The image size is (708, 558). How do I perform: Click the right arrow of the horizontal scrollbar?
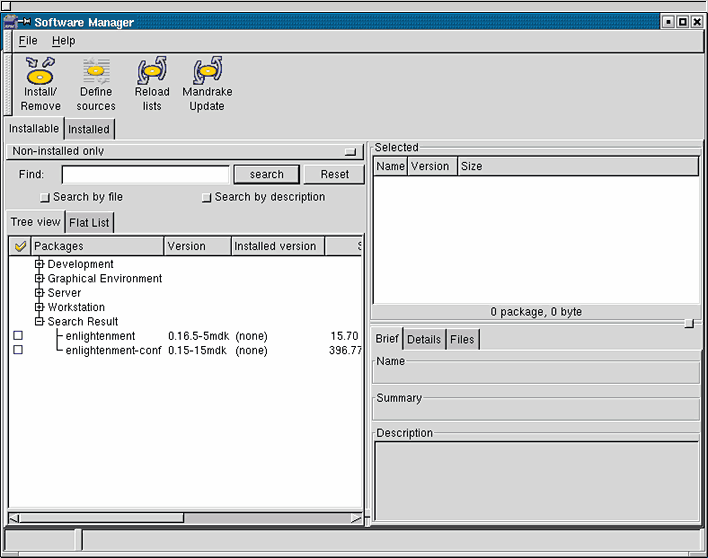coord(356,518)
